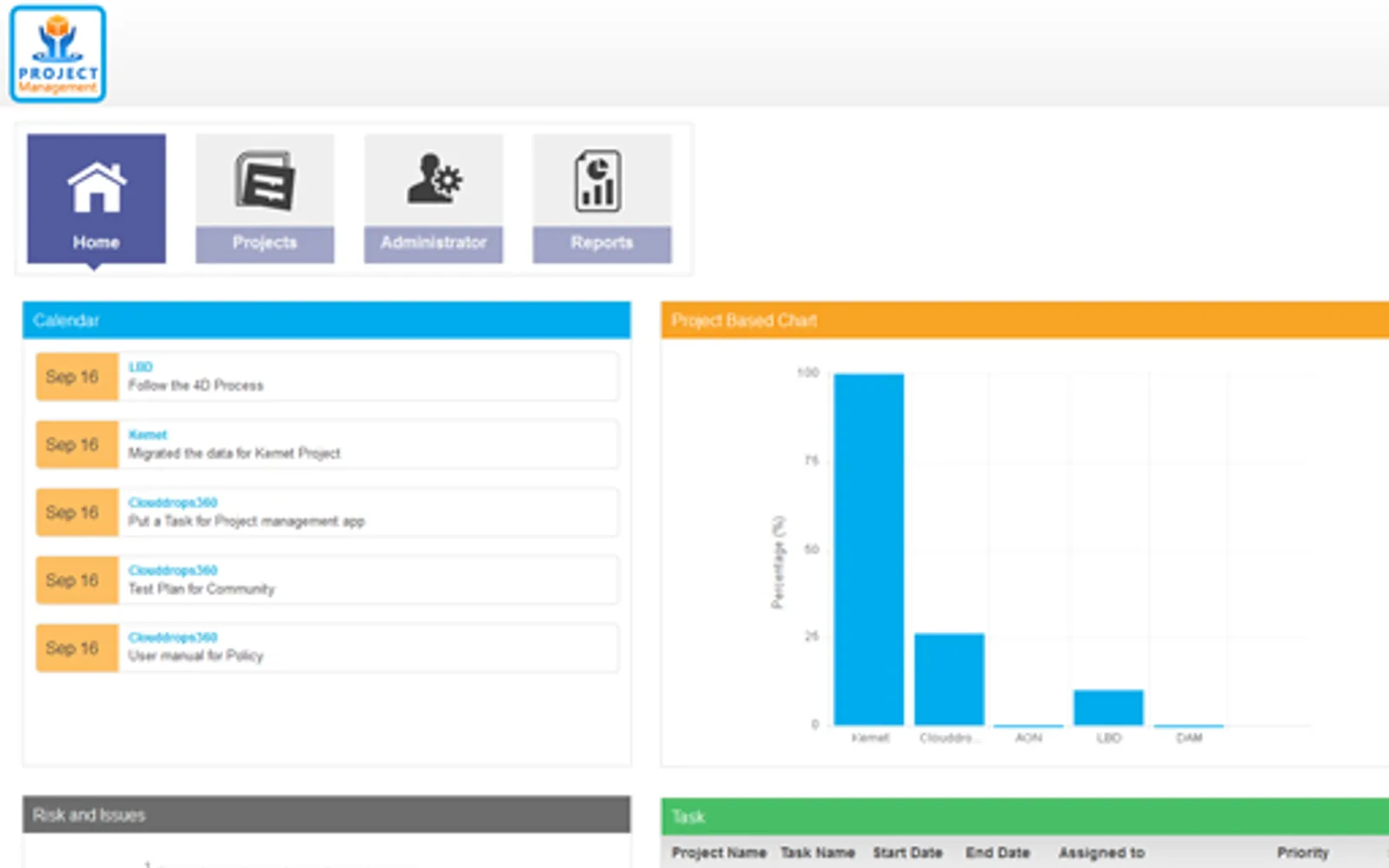Open the Administrator tab label

[x=433, y=243]
